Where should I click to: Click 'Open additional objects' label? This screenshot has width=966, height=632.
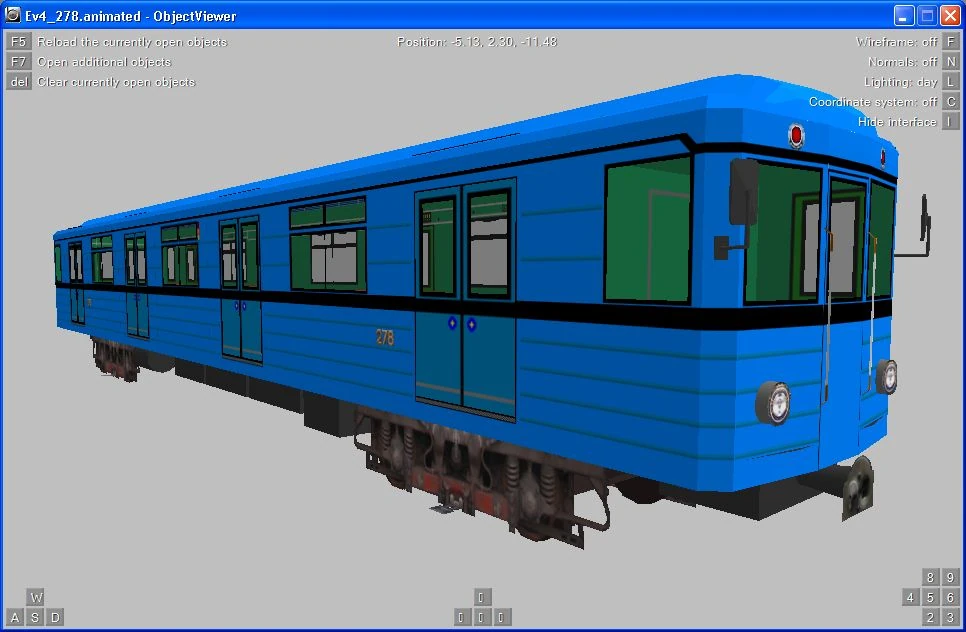coord(104,62)
